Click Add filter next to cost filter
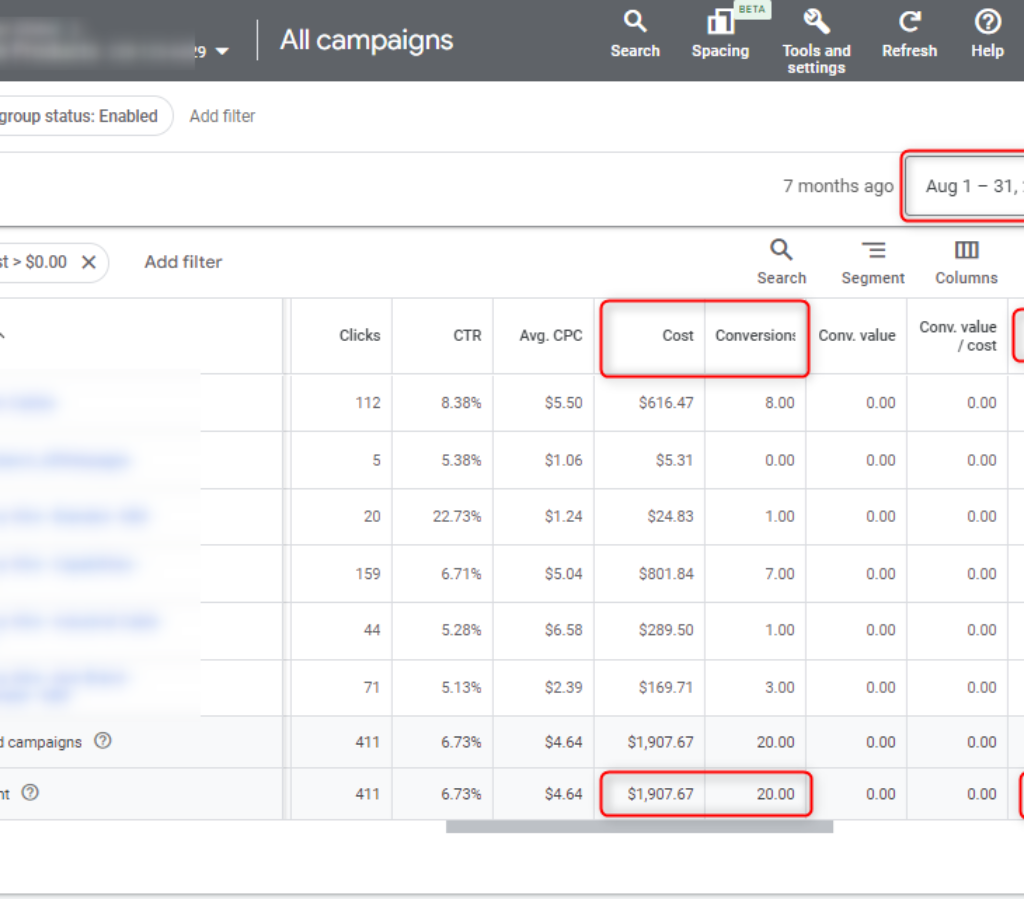The height and width of the screenshot is (899, 1024). click(x=183, y=262)
